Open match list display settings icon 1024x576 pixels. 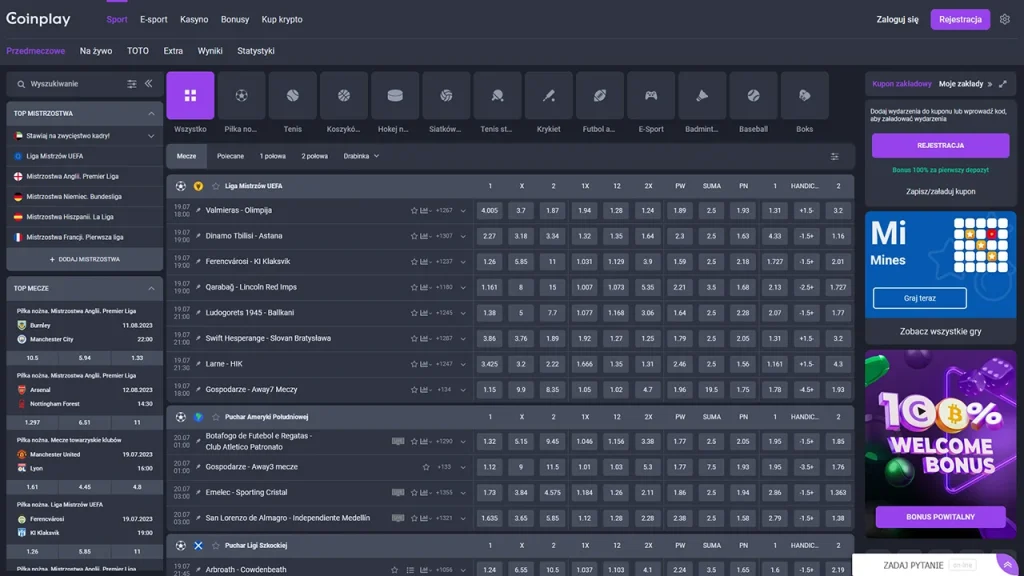coord(835,157)
